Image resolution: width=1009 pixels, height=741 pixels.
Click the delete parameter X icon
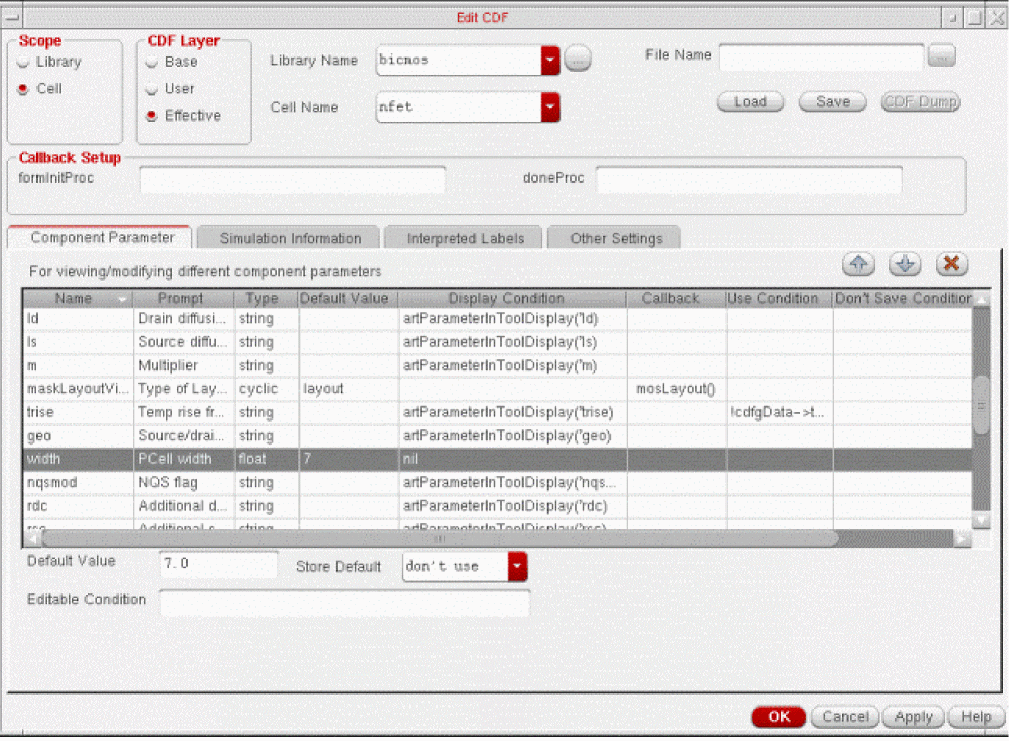tap(951, 264)
